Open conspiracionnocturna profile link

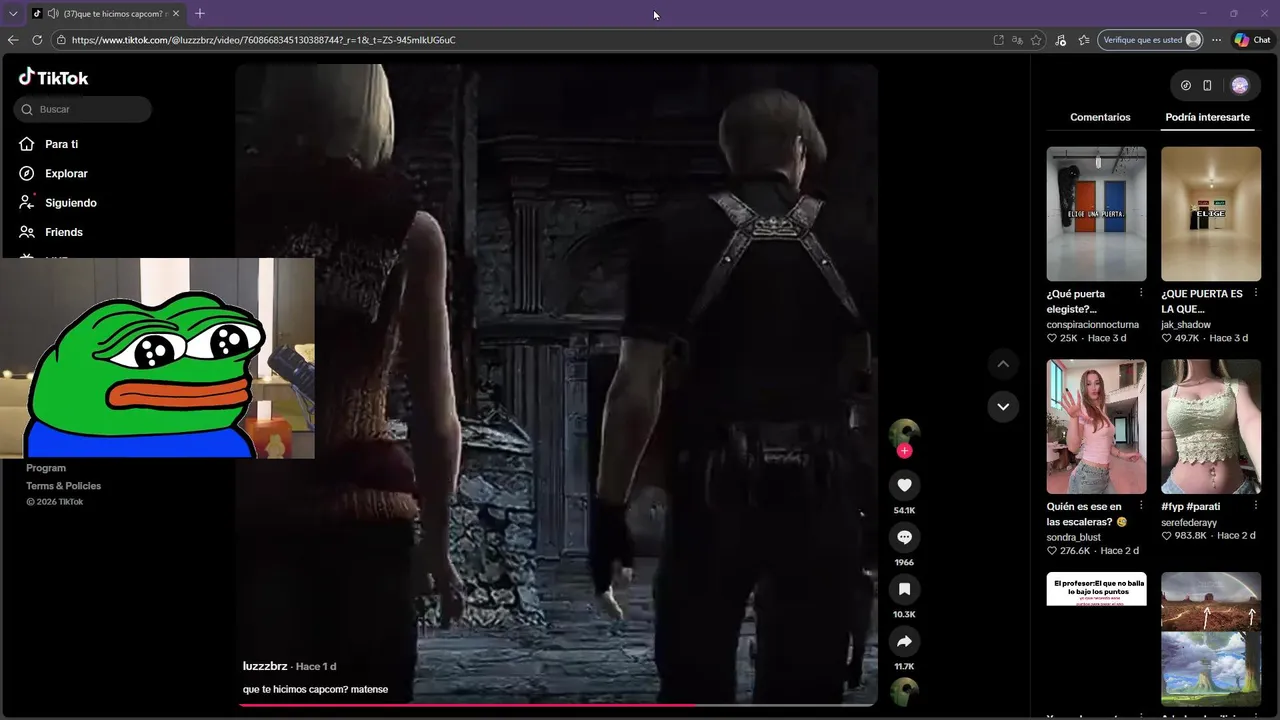click(1092, 325)
